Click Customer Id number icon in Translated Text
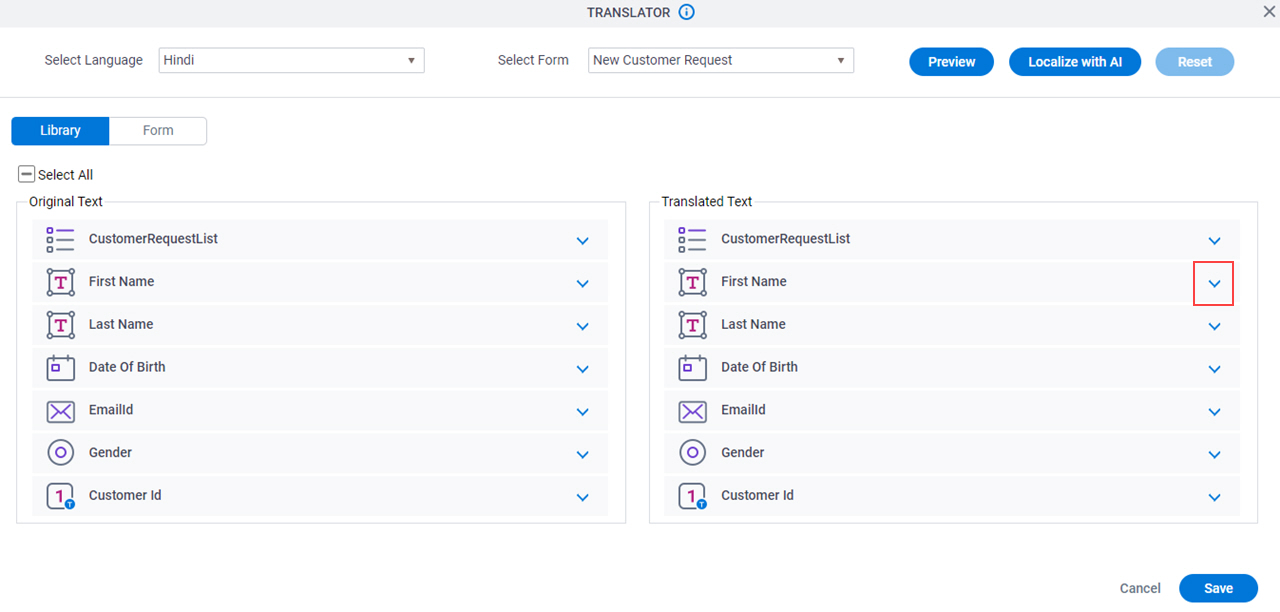 click(x=693, y=496)
